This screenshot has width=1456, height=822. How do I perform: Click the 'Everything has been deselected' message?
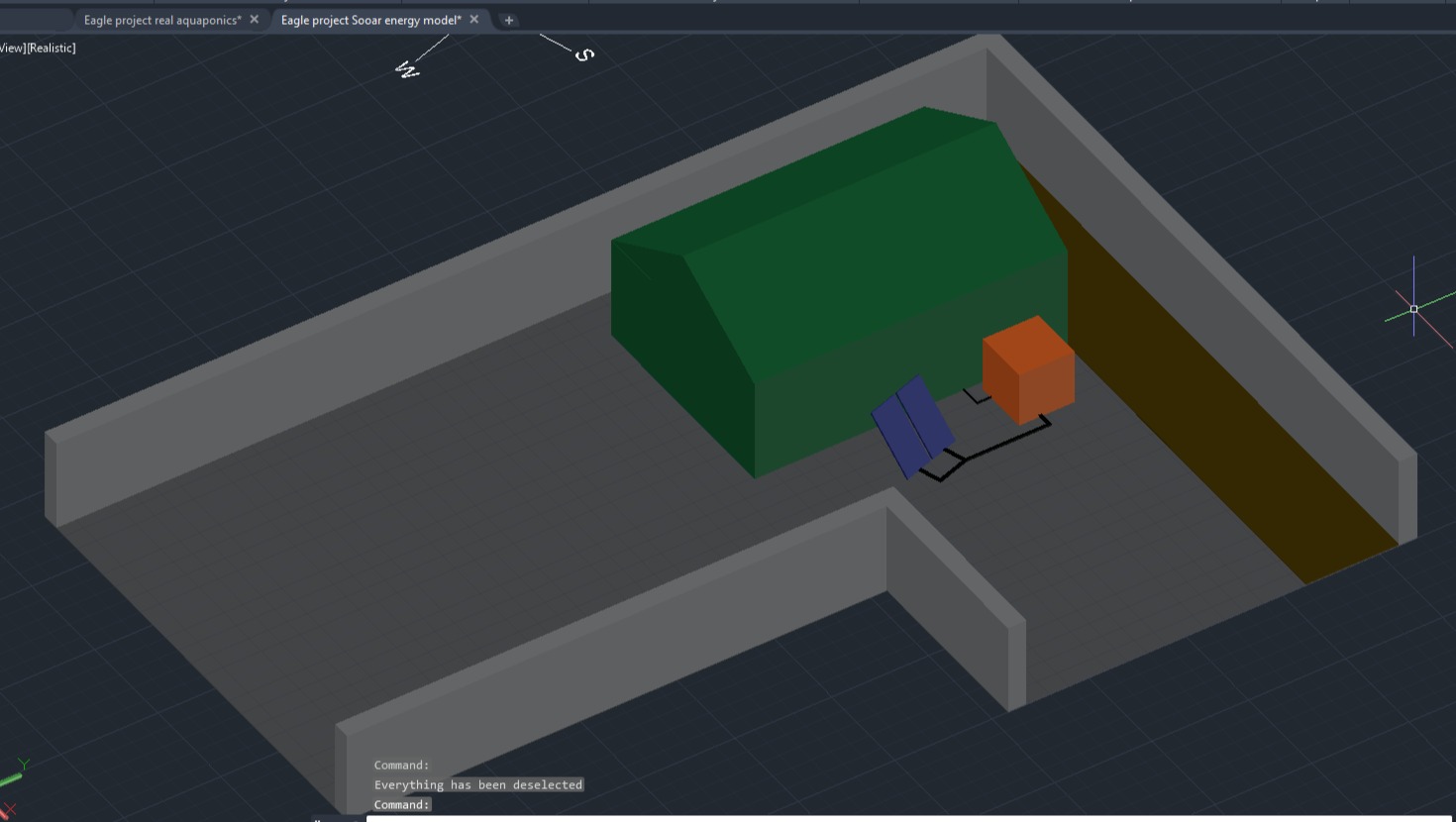pyautogui.click(x=478, y=784)
